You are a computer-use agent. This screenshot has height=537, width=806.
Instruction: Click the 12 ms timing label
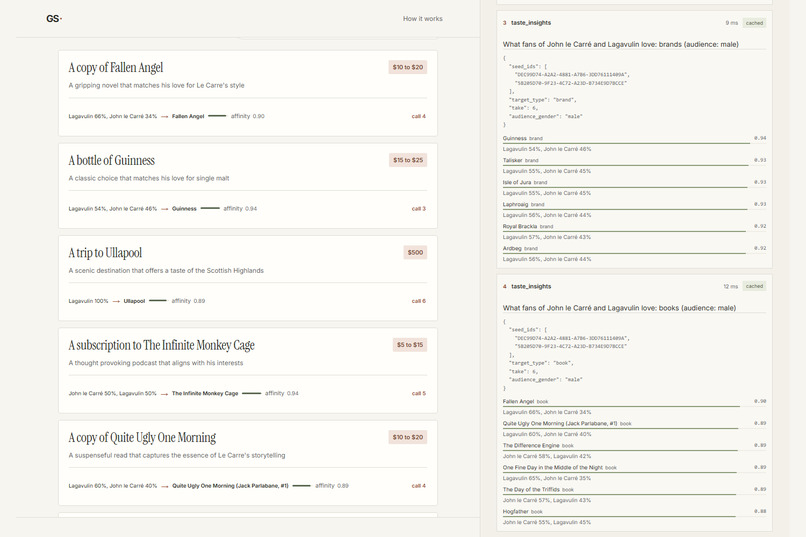click(730, 286)
